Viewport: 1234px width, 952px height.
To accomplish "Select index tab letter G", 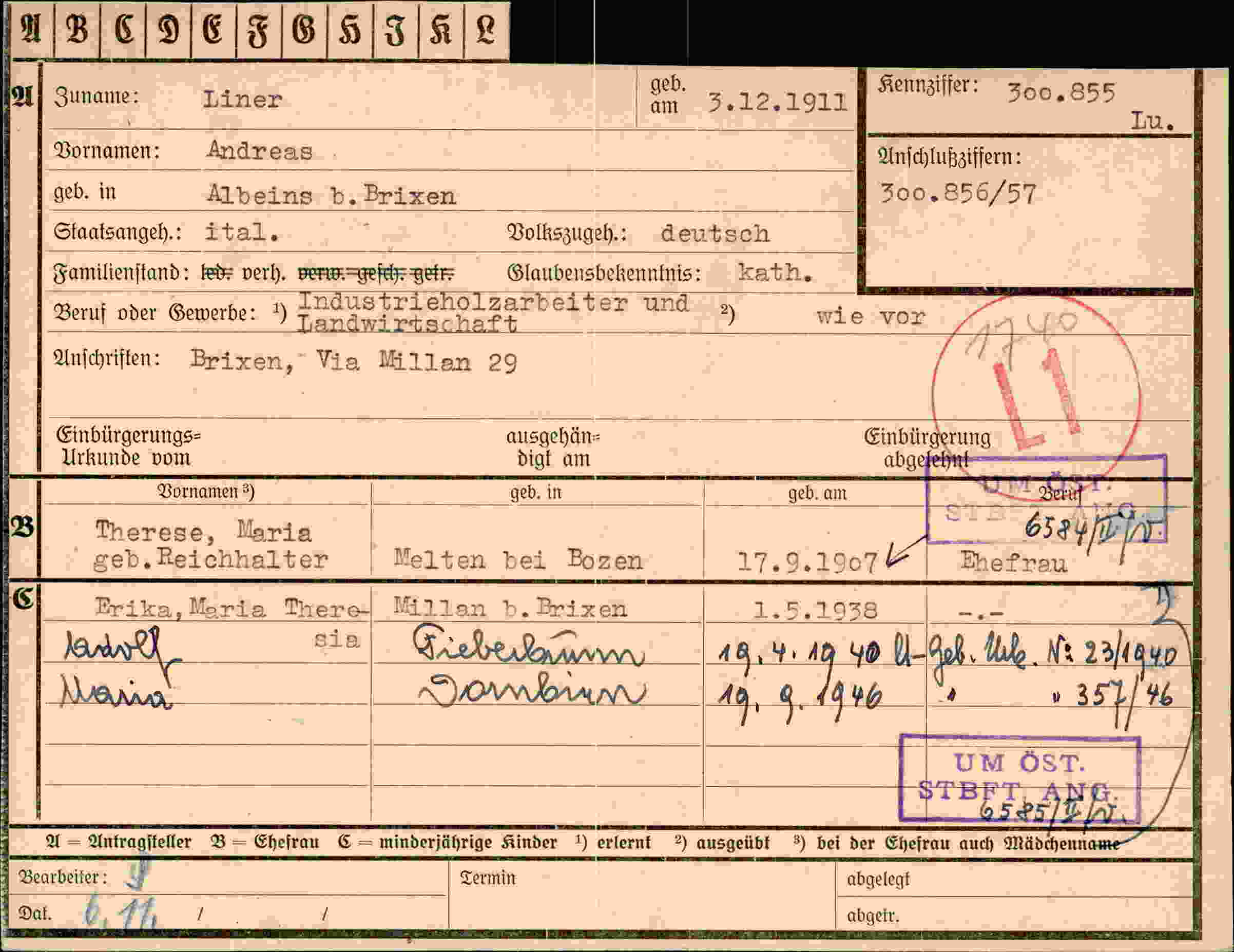I will tap(304, 30).
